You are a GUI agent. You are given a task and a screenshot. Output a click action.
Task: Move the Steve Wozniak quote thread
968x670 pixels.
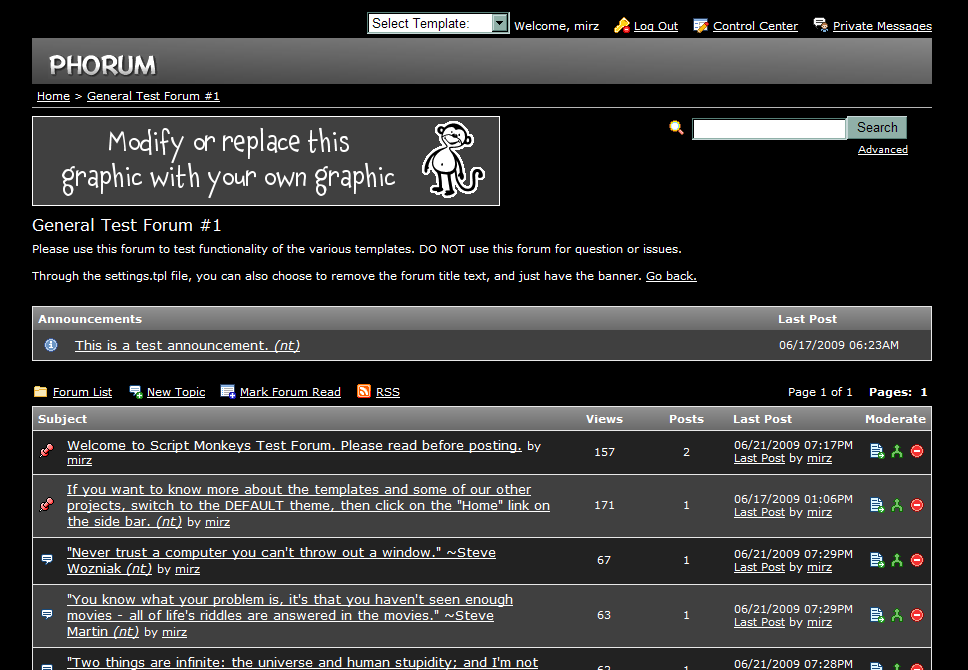tap(877, 560)
